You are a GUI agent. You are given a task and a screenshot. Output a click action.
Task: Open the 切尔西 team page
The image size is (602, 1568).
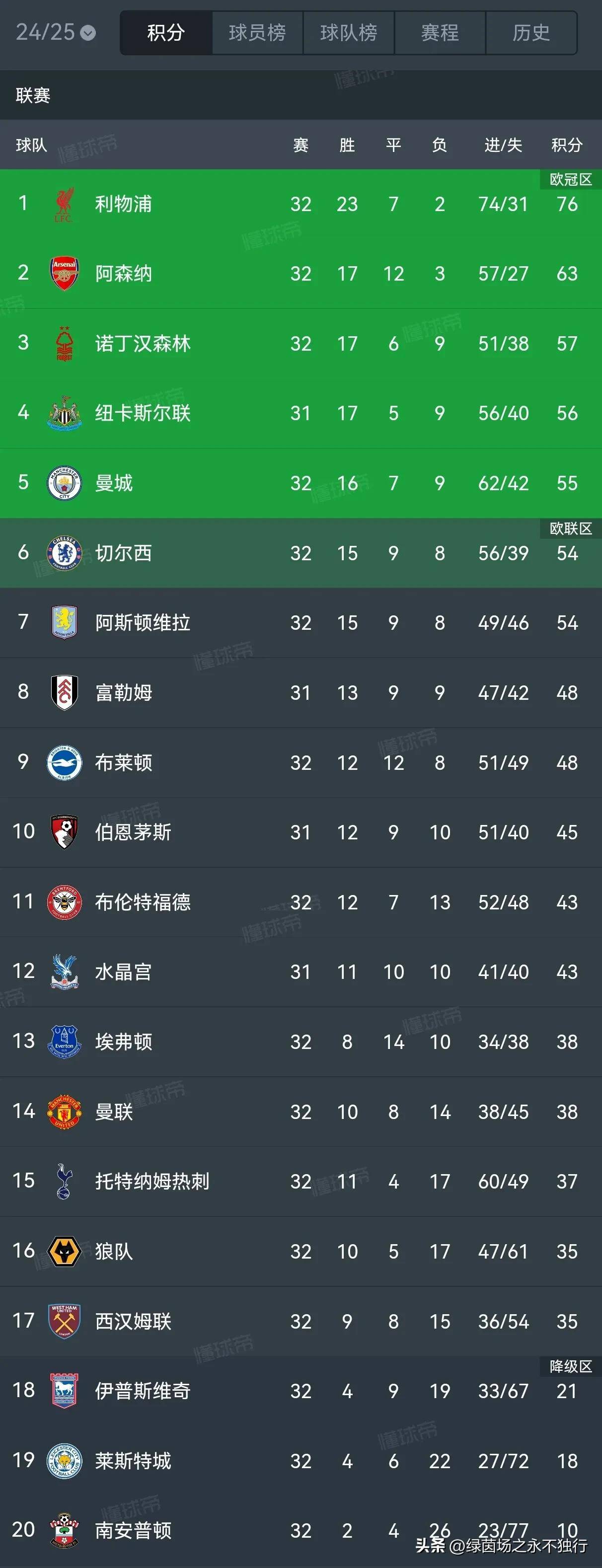click(124, 553)
